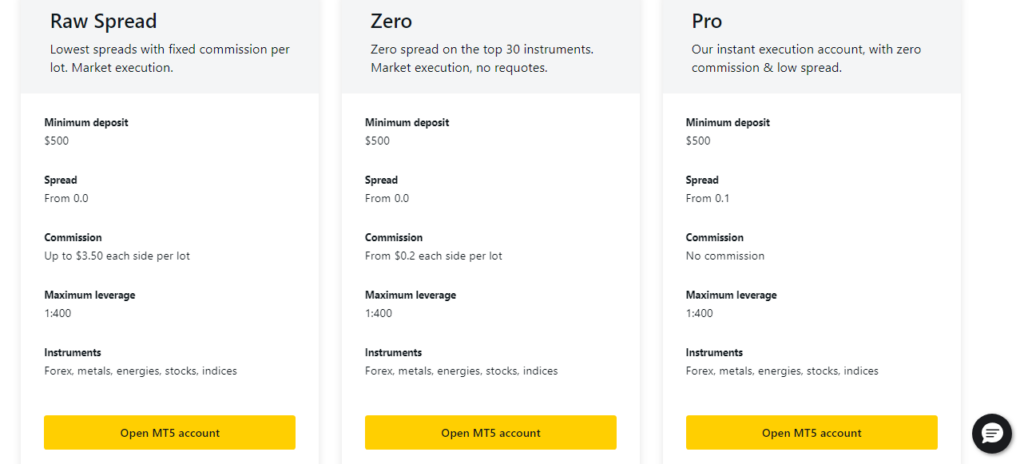Click the 1:400 leverage value in Zero card
Screen dimensions: 1024x464
point(378,314)
